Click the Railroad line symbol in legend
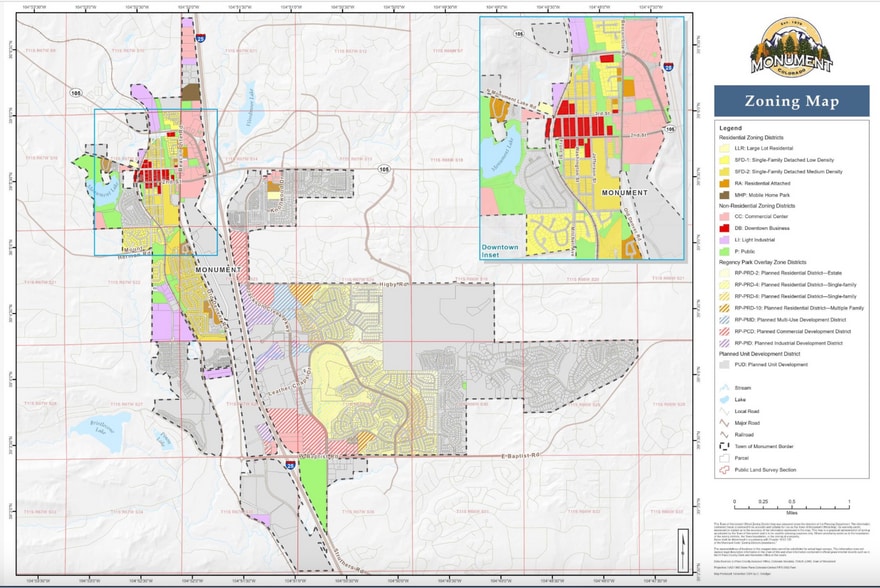This screenshot has height=588, width=880. (x=726, y=436)
